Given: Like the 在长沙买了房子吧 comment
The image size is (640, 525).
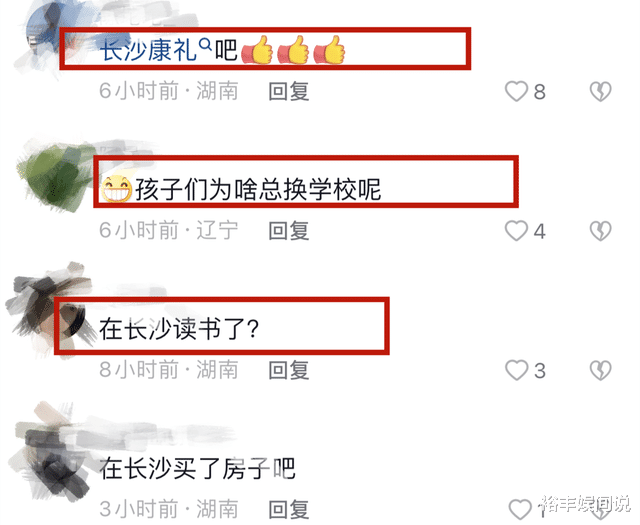Looking at the screenshot, I should pos(520,509).
